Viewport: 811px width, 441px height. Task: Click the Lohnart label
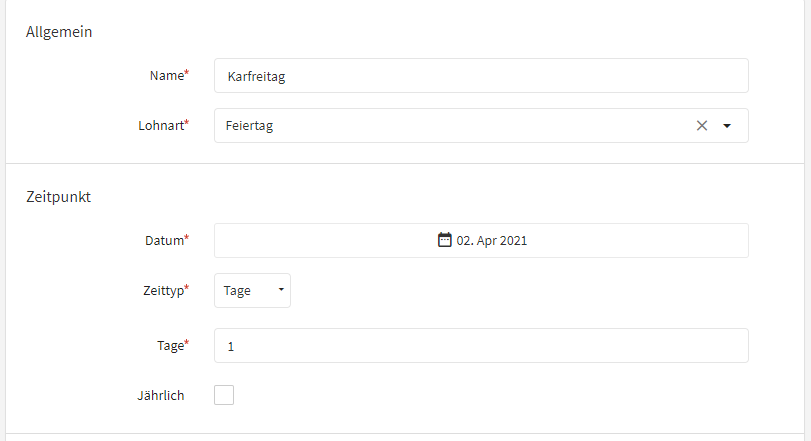point(163,126)
